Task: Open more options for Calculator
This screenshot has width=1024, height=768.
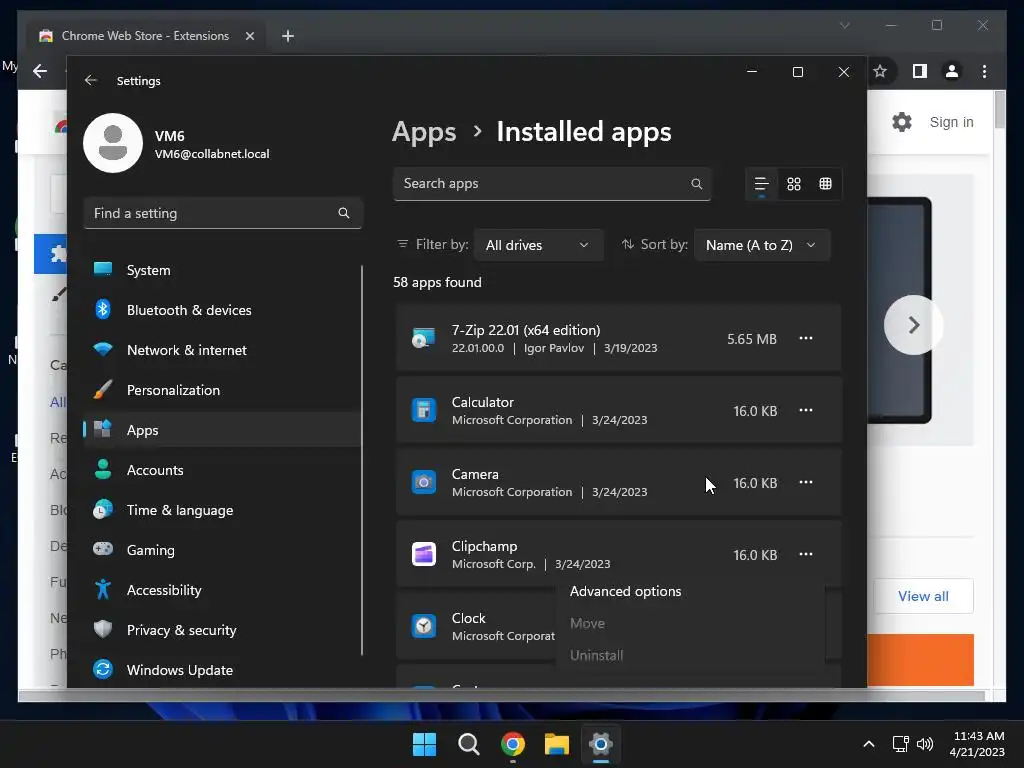Action: (806, 410)
